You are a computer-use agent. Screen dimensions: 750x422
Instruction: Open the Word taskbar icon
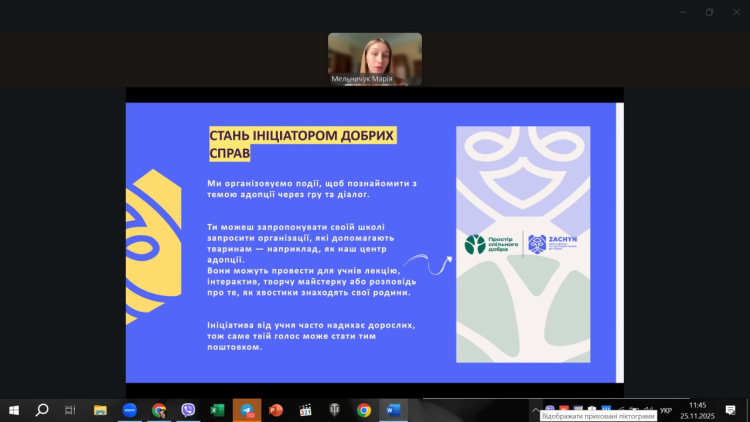[393, 410]
